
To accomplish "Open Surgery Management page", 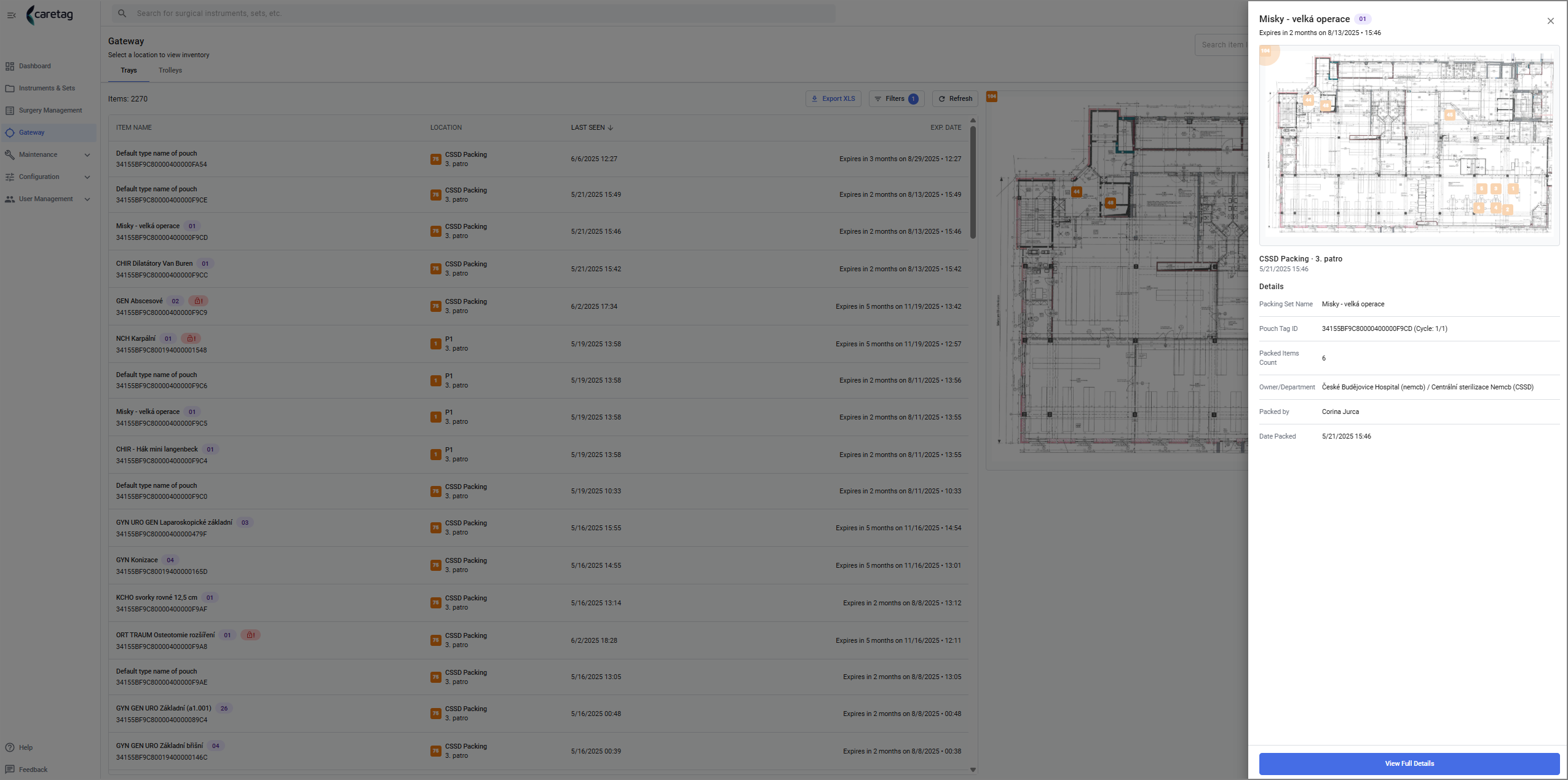I will click(49, 110).
